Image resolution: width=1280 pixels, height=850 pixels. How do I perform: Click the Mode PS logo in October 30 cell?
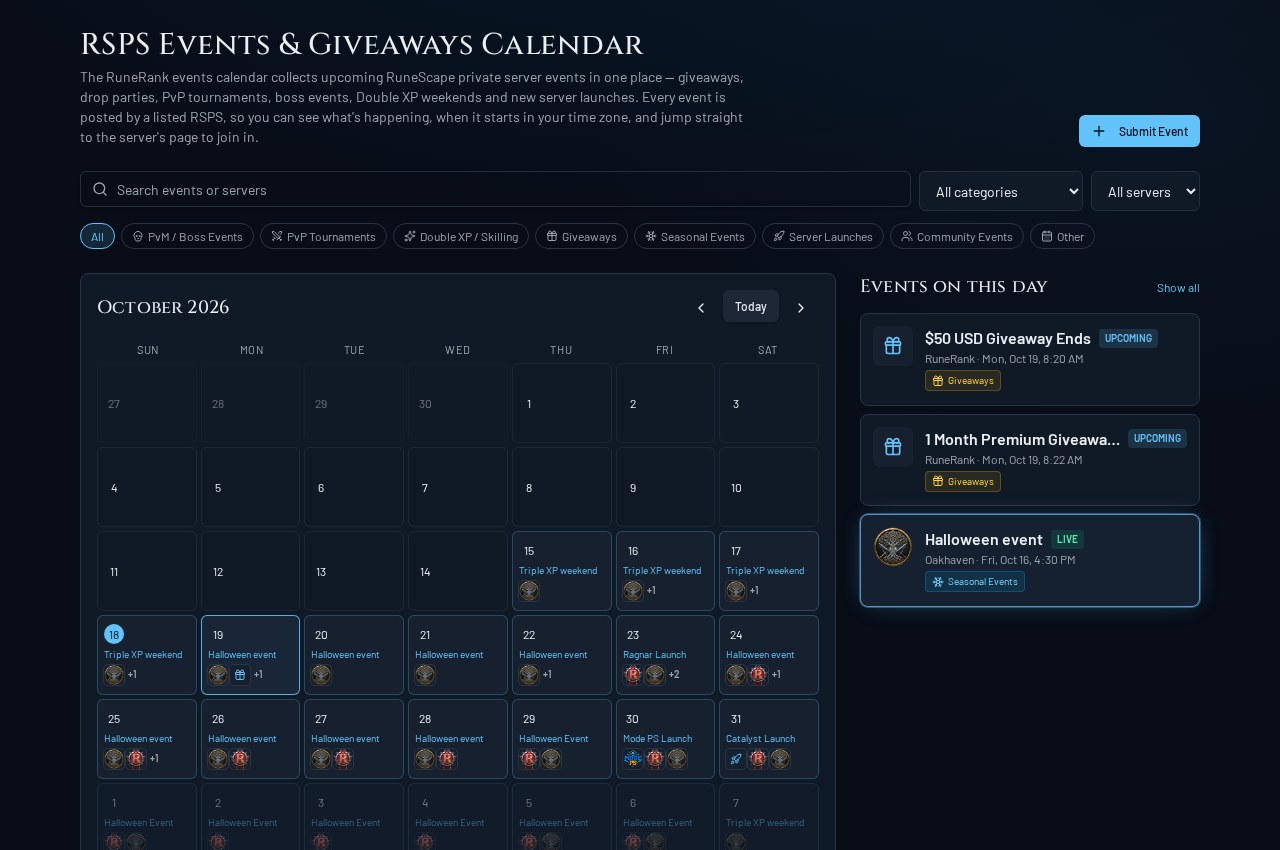633,759
